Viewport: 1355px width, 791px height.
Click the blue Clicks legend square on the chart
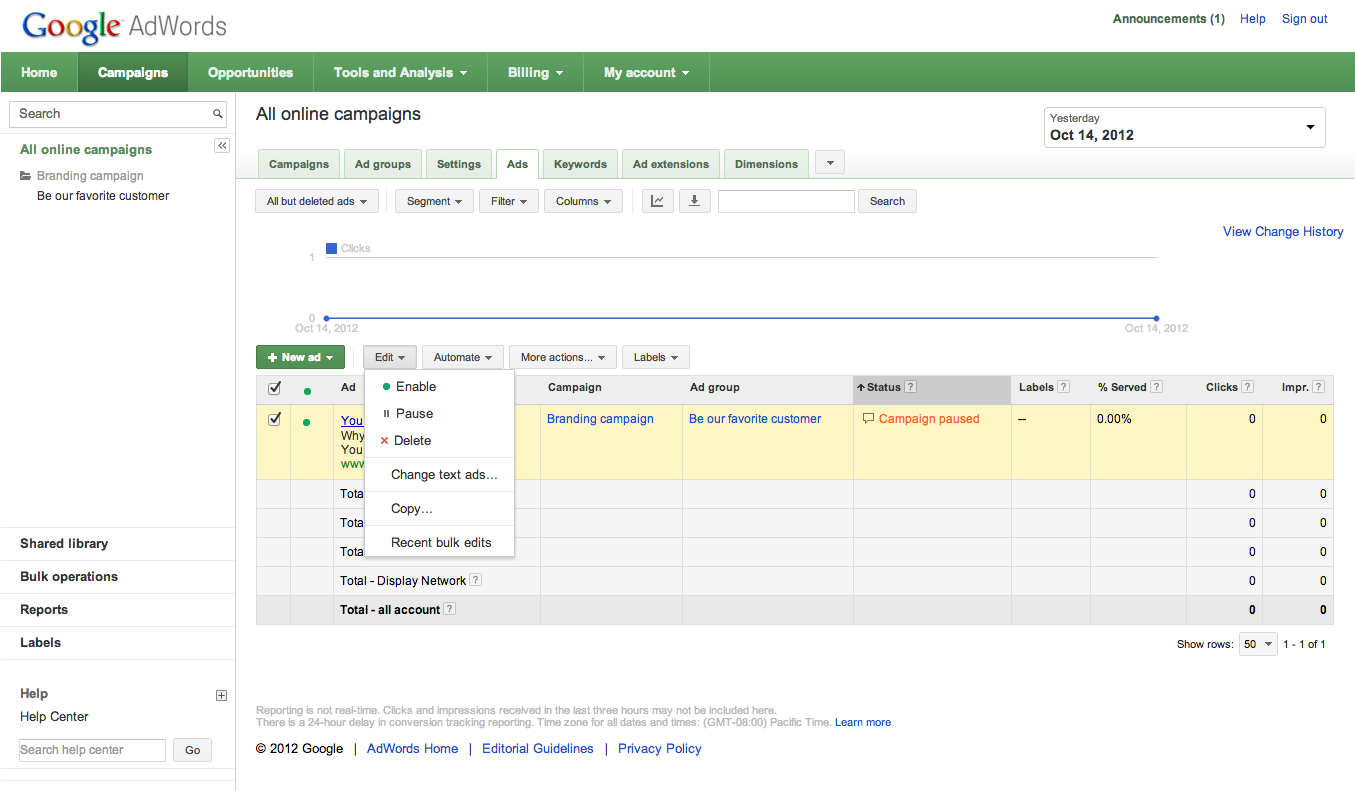click(x=331, y=248)
